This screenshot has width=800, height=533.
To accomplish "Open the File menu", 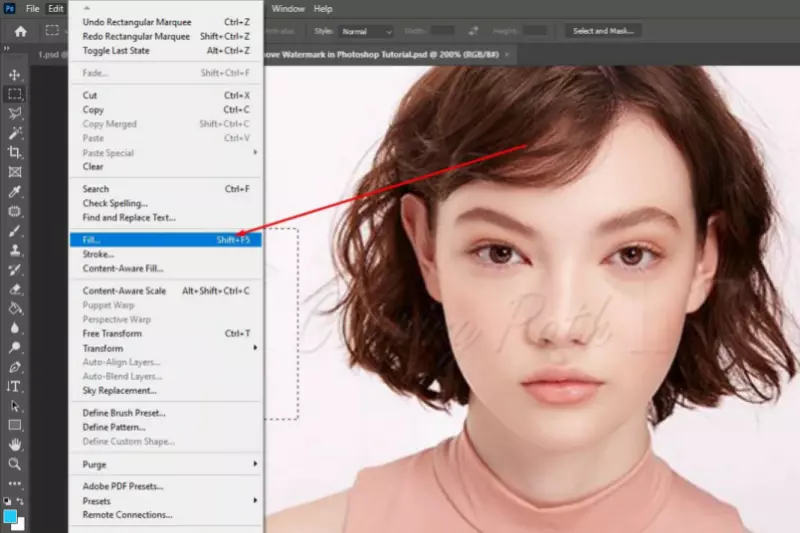I will coord(33,9).
